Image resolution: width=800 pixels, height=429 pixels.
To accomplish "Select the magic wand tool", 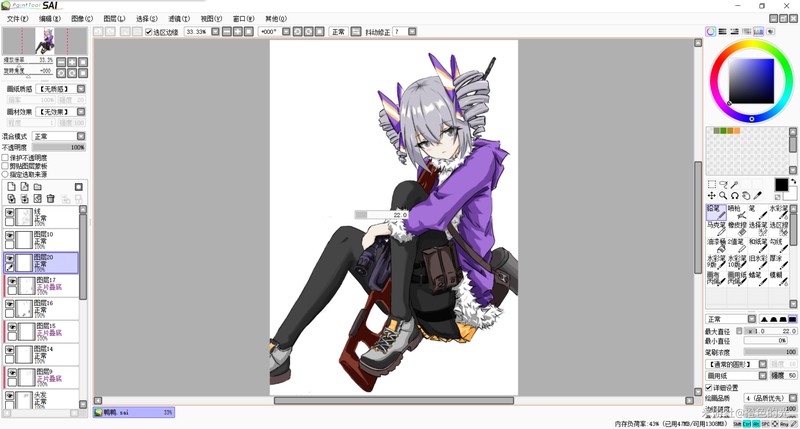I will pyautogui.click(x=735, y=184).
